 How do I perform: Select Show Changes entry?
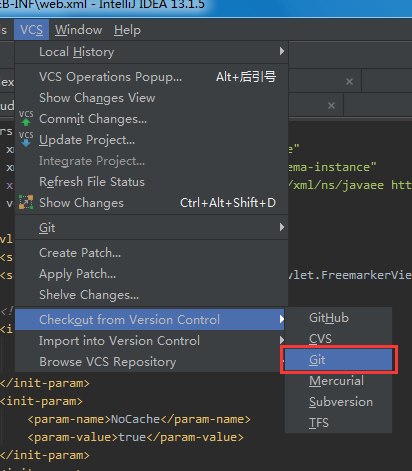pos(151,203)
